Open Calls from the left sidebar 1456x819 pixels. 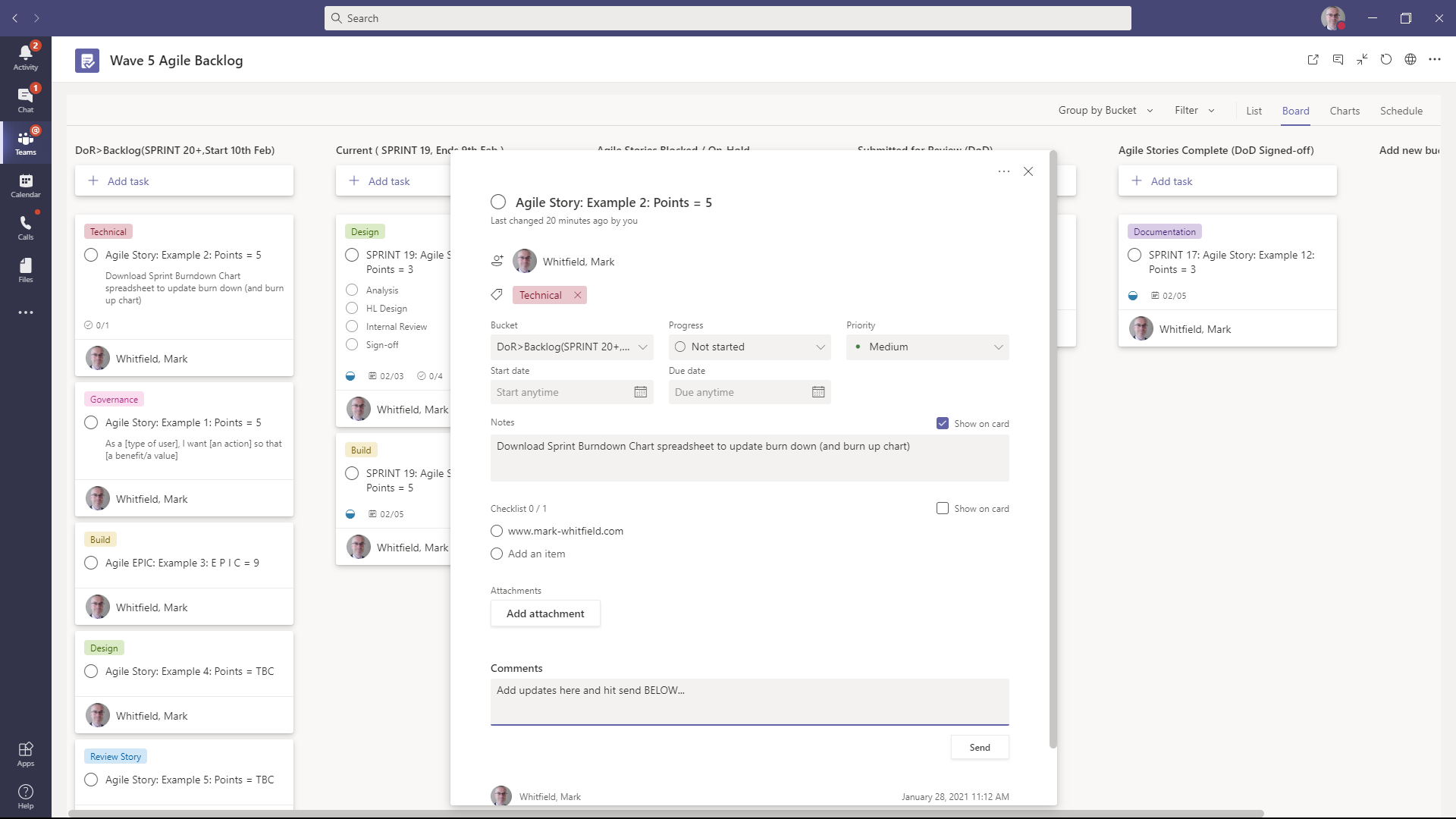25,227
